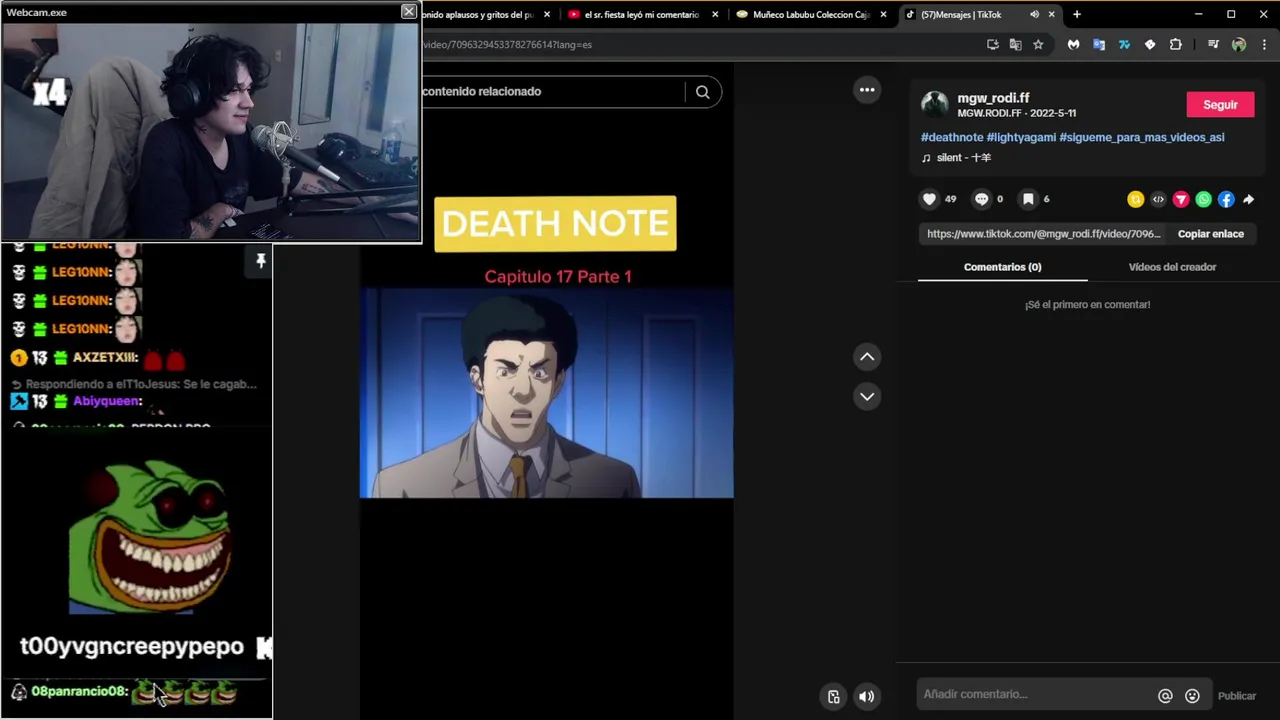Image resolution: width=1280 pixels, height=720 pixels.
Task: Click the creepy pepe emote image
Action: coord(150,537)
